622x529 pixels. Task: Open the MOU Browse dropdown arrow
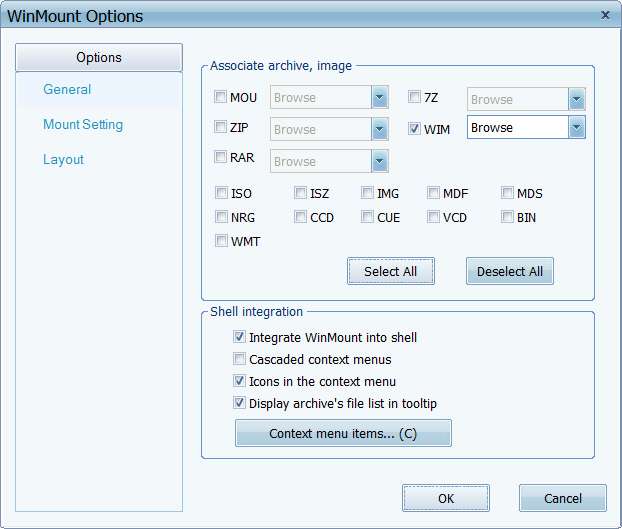(x=380, y=97)
